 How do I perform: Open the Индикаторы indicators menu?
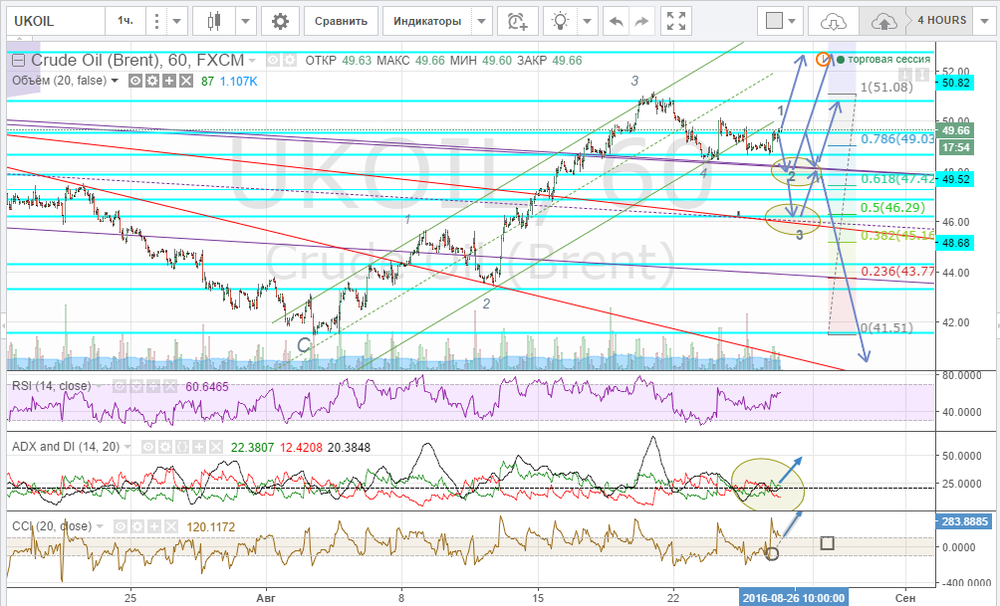[x=427, y=21]
